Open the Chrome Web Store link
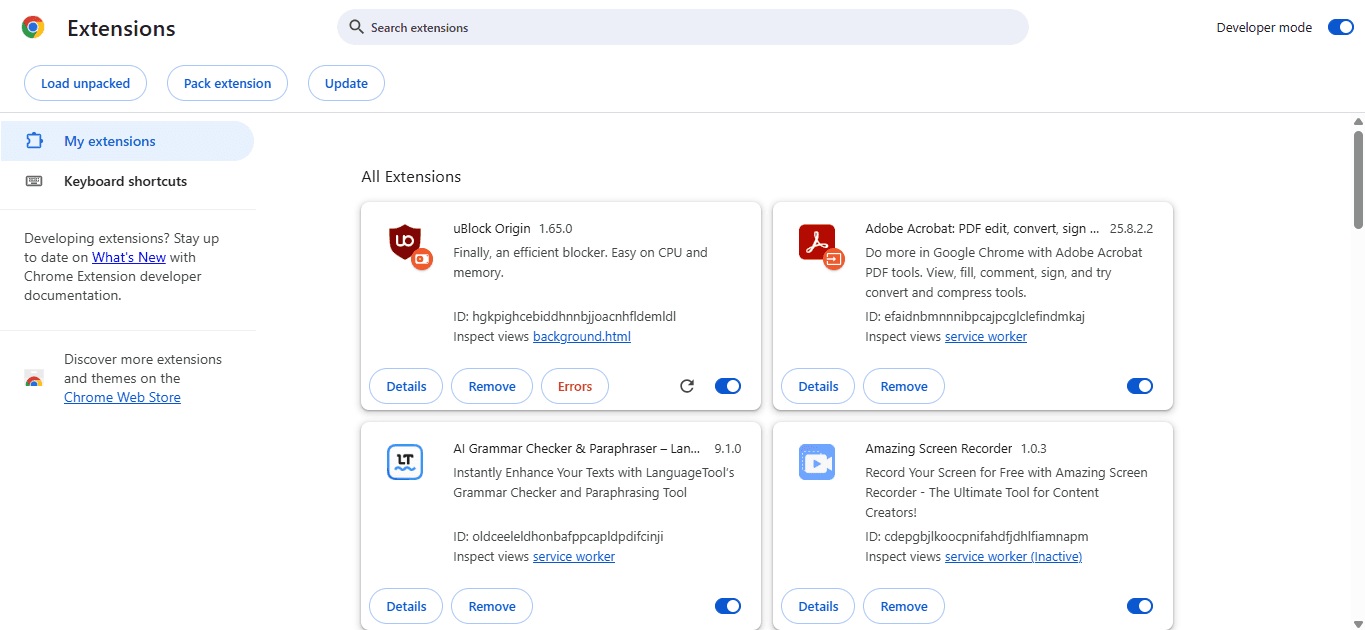 (122, 397)
